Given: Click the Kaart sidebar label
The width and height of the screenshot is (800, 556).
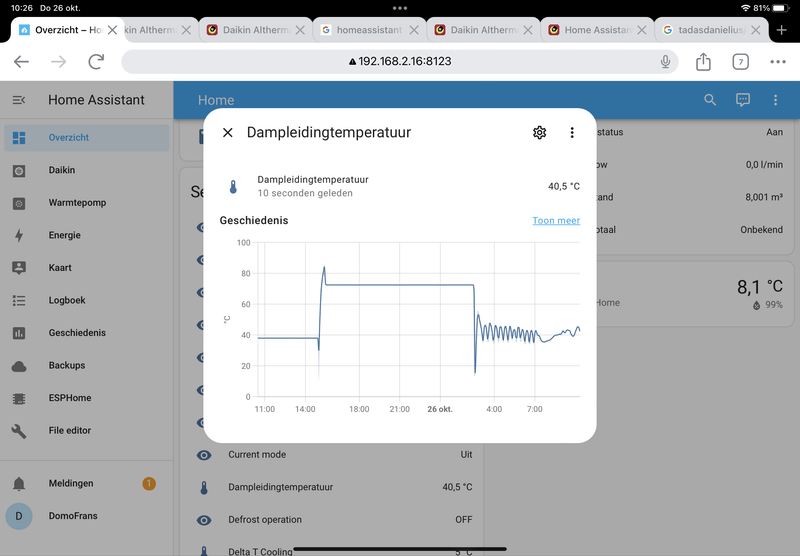Looking at the screenshot, I should click(60, 268).
